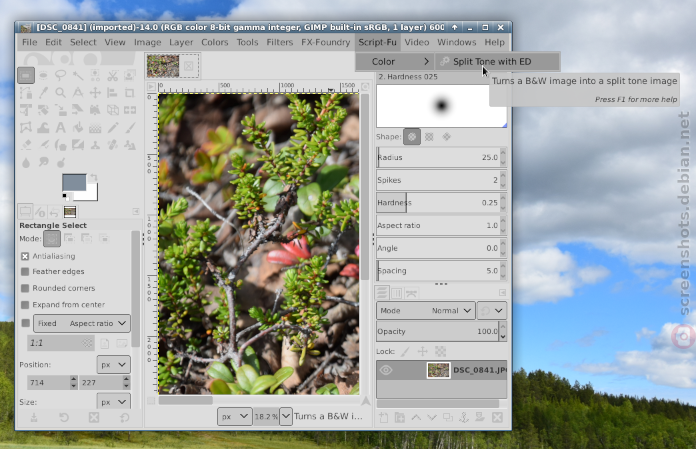Select the Color Picker eyedropper tool

click(43, 93)
